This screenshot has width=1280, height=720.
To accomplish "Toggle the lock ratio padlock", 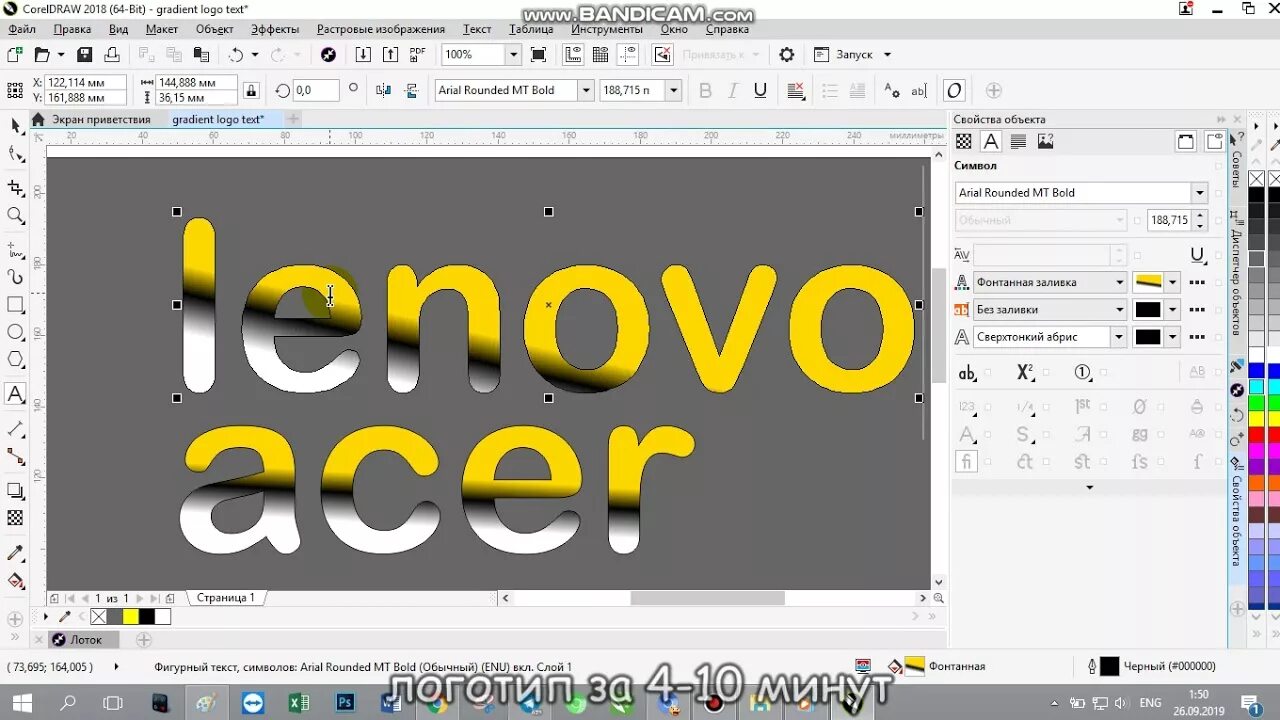I will pyautogui.click(x=251, y=90).
